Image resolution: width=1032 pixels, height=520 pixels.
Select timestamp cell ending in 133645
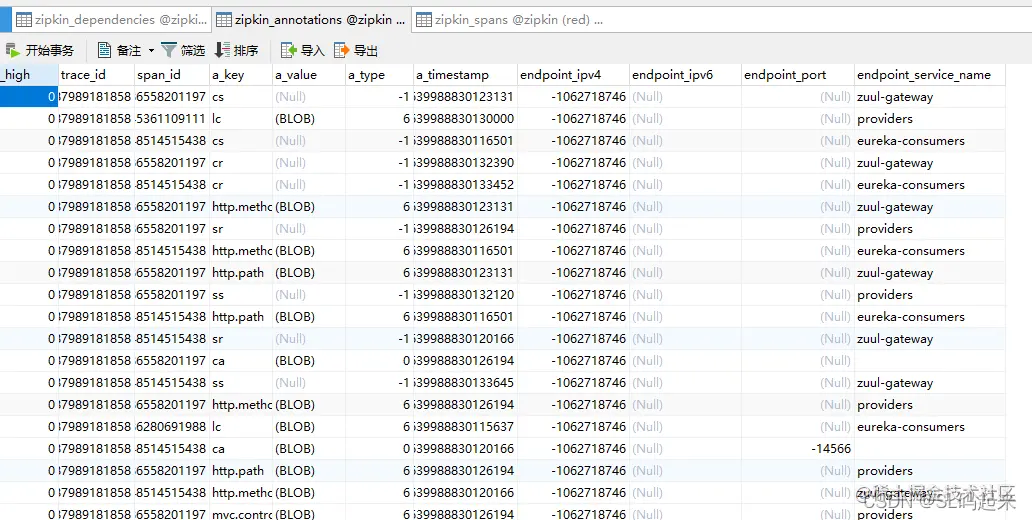point(465,382)
